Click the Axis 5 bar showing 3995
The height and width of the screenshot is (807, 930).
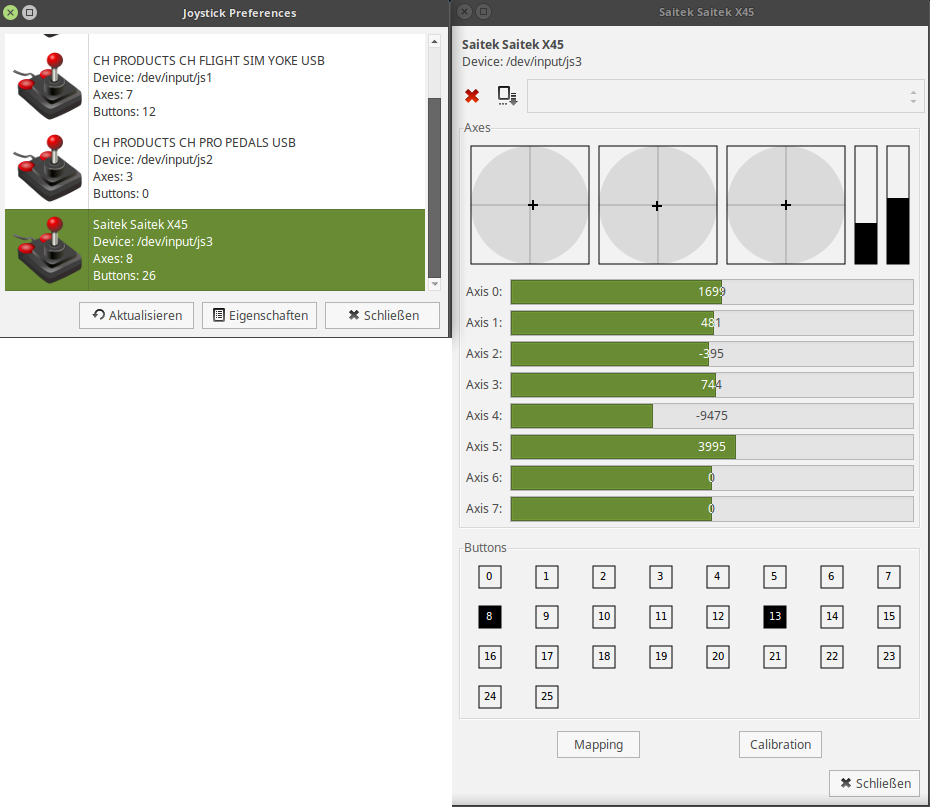tap(712, 446)
